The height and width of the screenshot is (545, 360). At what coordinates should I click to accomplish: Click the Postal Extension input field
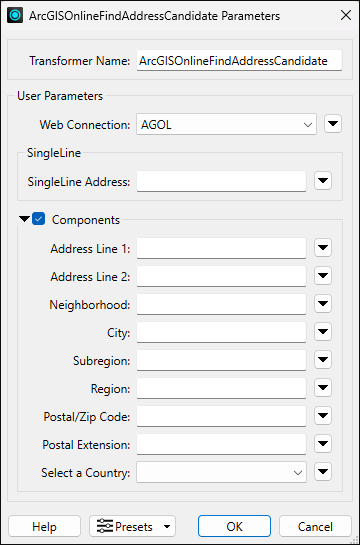click(221, 445)
